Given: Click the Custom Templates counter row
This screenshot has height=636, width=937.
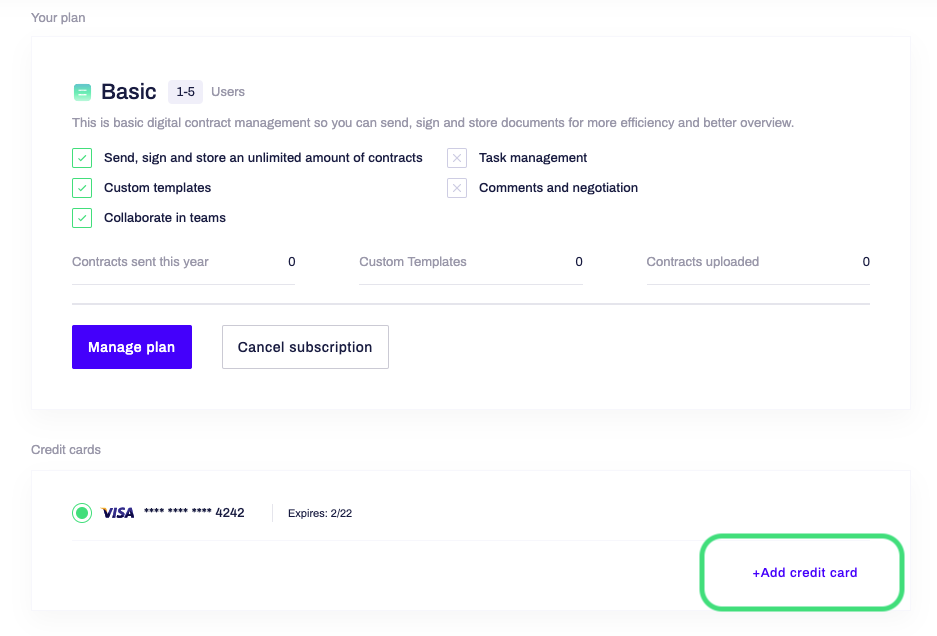Looking at the screenshot, I should [x=471, y=262].
